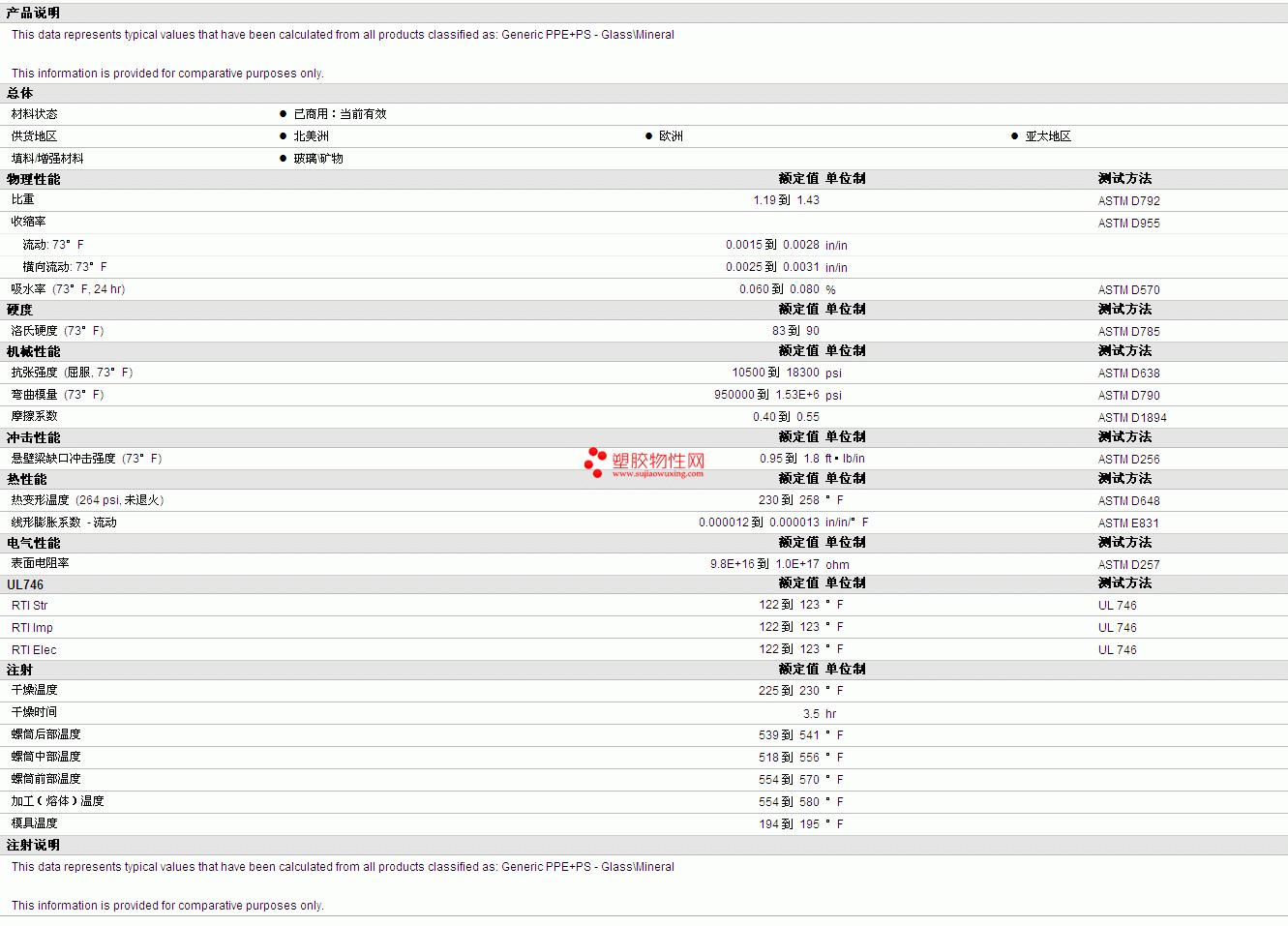Select the ASTM D955 test method
This screenshot has height=926, width=1288.
[1128, 224]
